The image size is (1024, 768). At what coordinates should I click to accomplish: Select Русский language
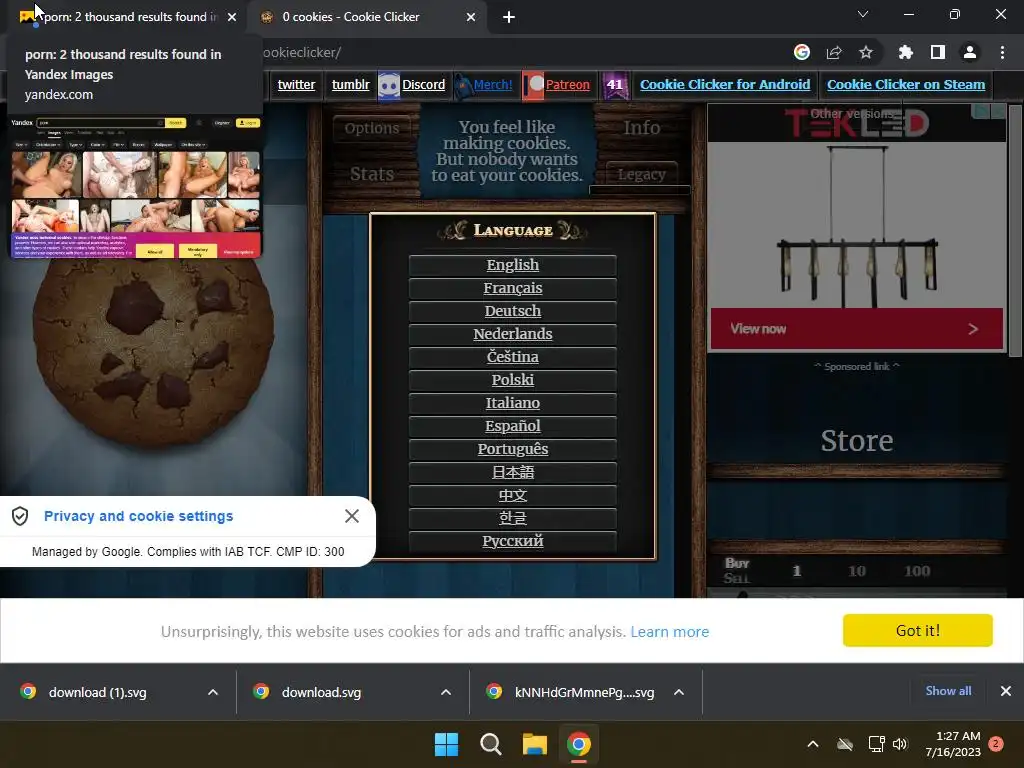pos(513,541)
